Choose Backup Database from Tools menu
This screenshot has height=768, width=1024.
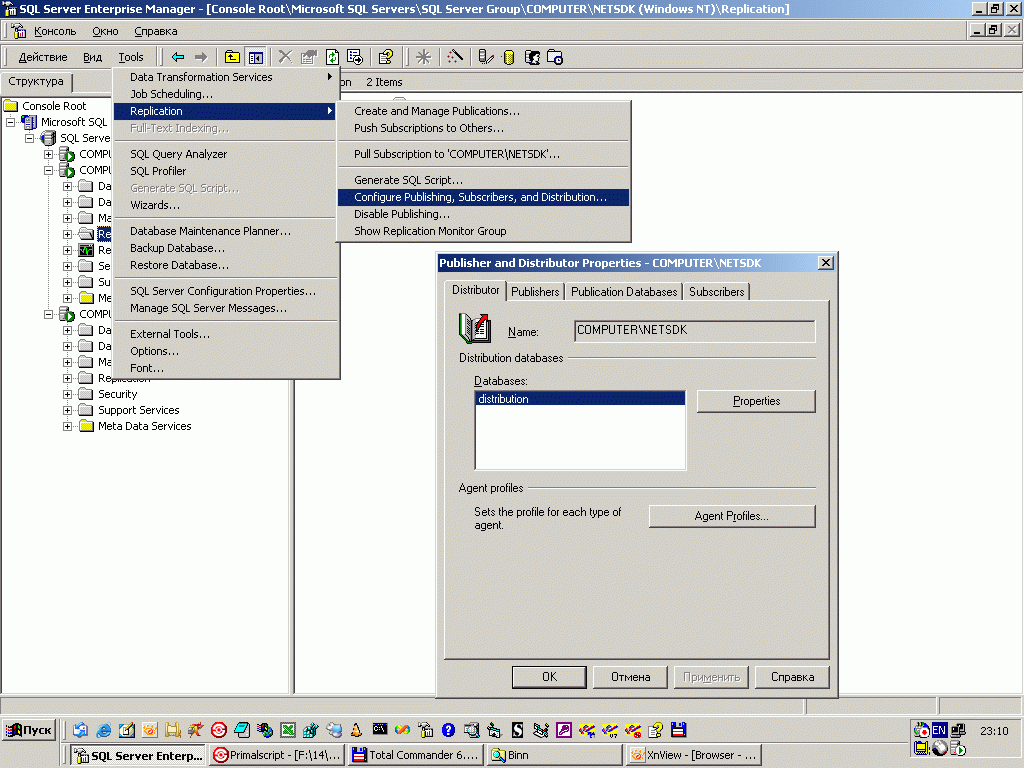225,248
